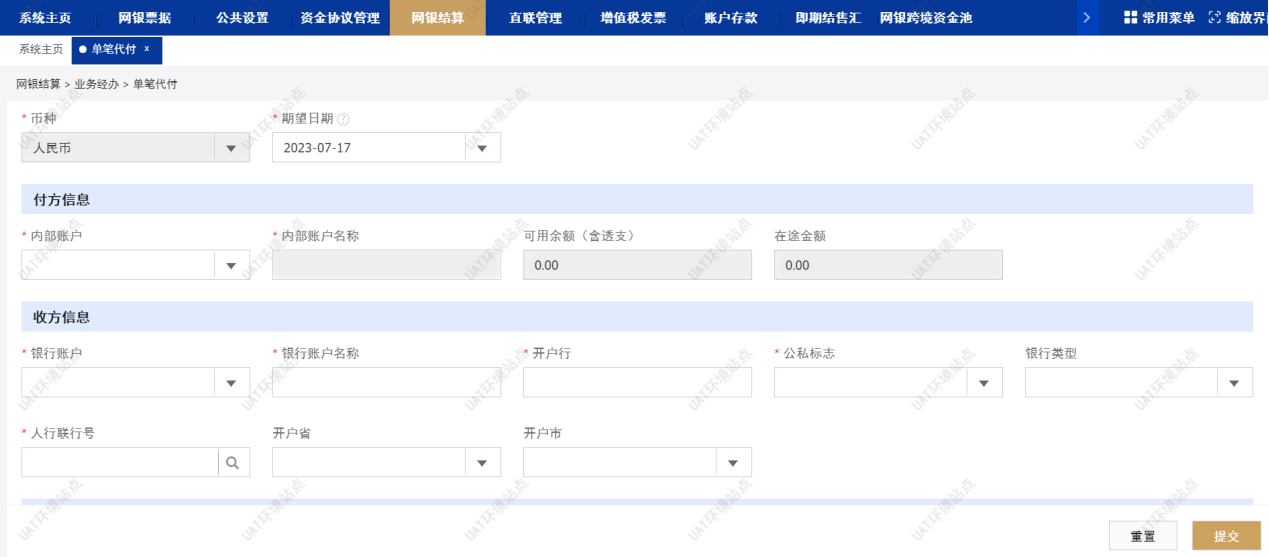The image size is (1269, 557).
Task: Click the 常用菜单 grid icon
Action: point(1130,18)
